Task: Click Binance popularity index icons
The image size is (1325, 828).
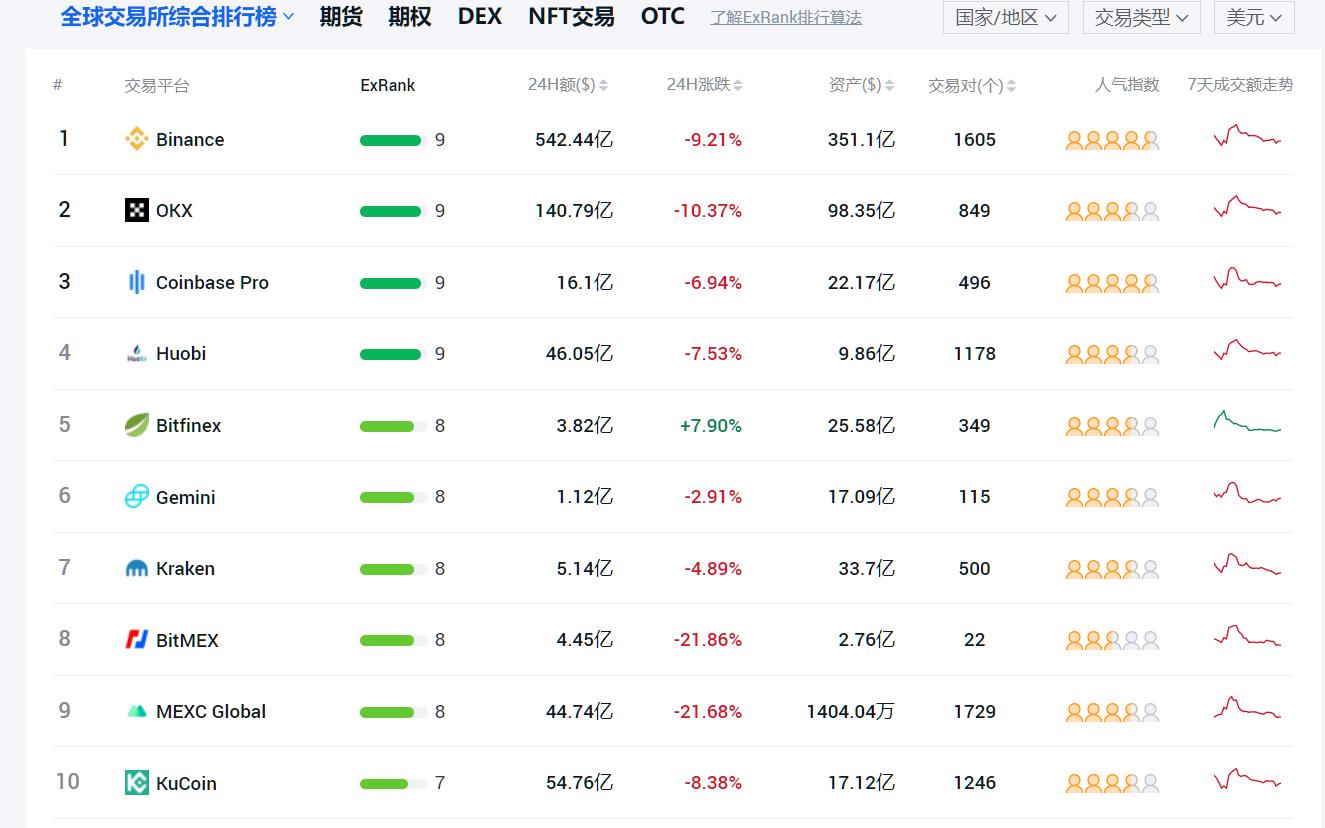Action: click(x=1112, y=140)
